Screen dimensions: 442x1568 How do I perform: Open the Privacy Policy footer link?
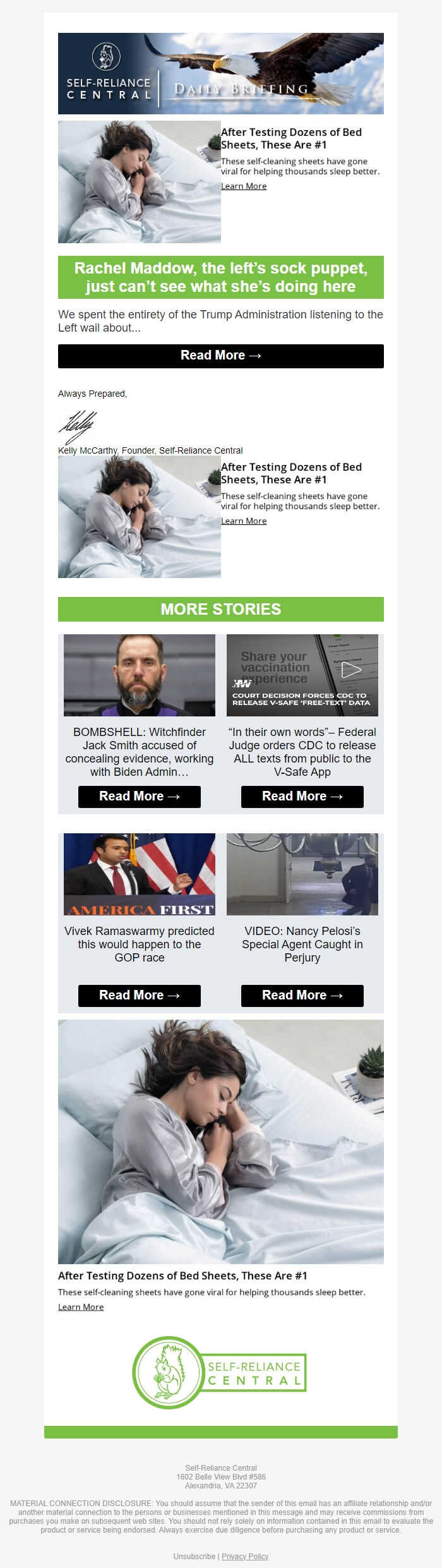coord(245,1556)
